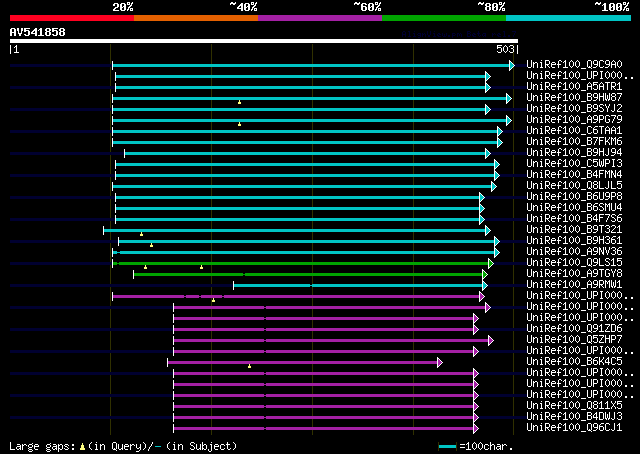
Task: Click the UniRef100_B9H361 label
Action: pos(574,241)
